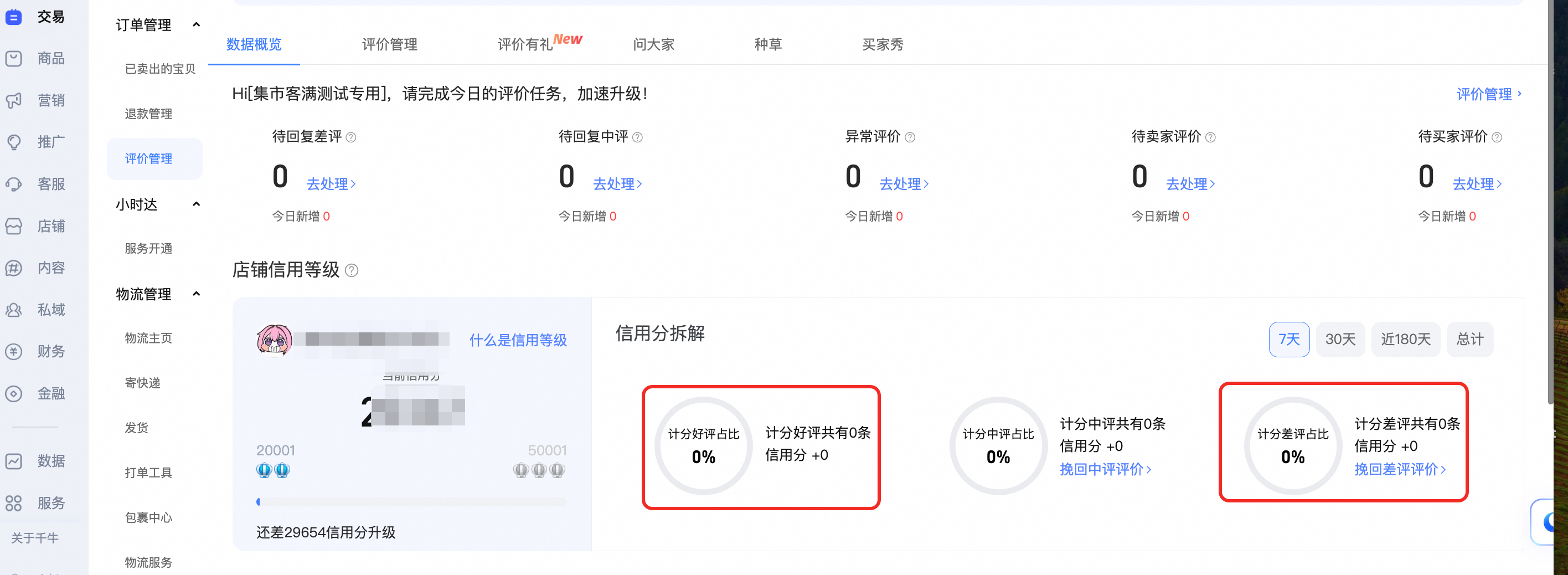This screenshot has height=575, width=1568.
Task: Click the 数据 chart icon
Action: 13,461
